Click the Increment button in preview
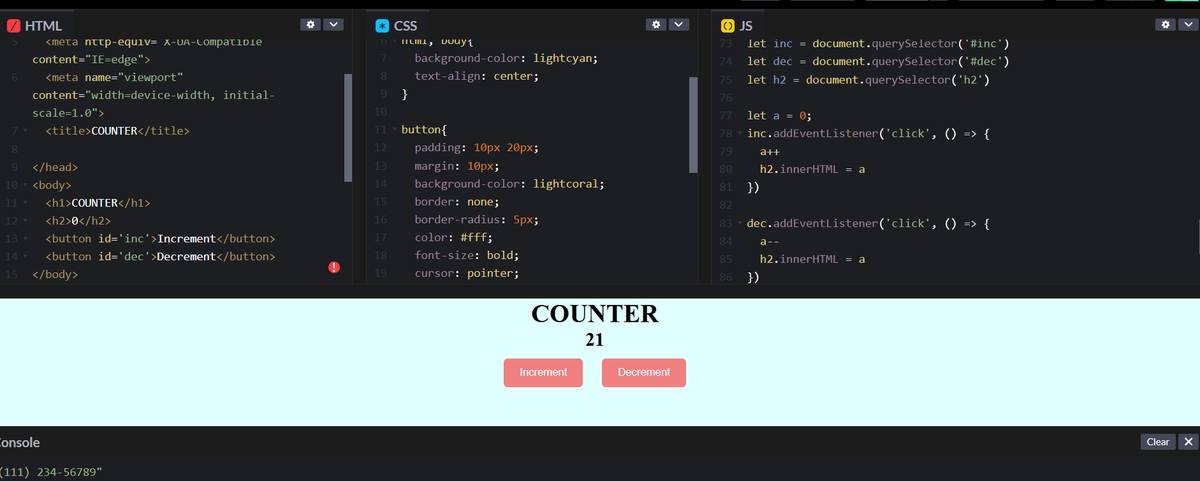 point(543,372)
